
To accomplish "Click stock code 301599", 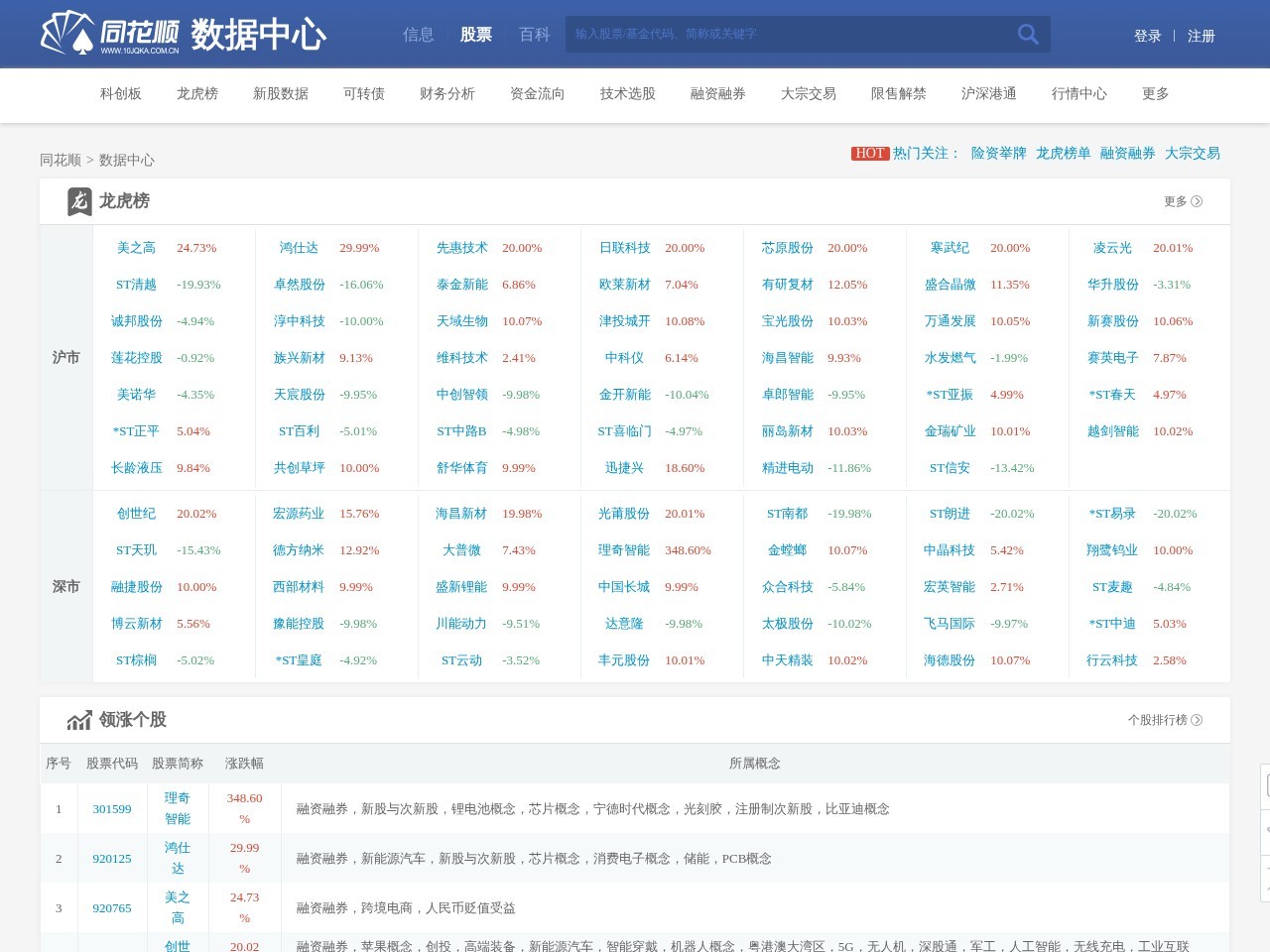I will (112, 809).
